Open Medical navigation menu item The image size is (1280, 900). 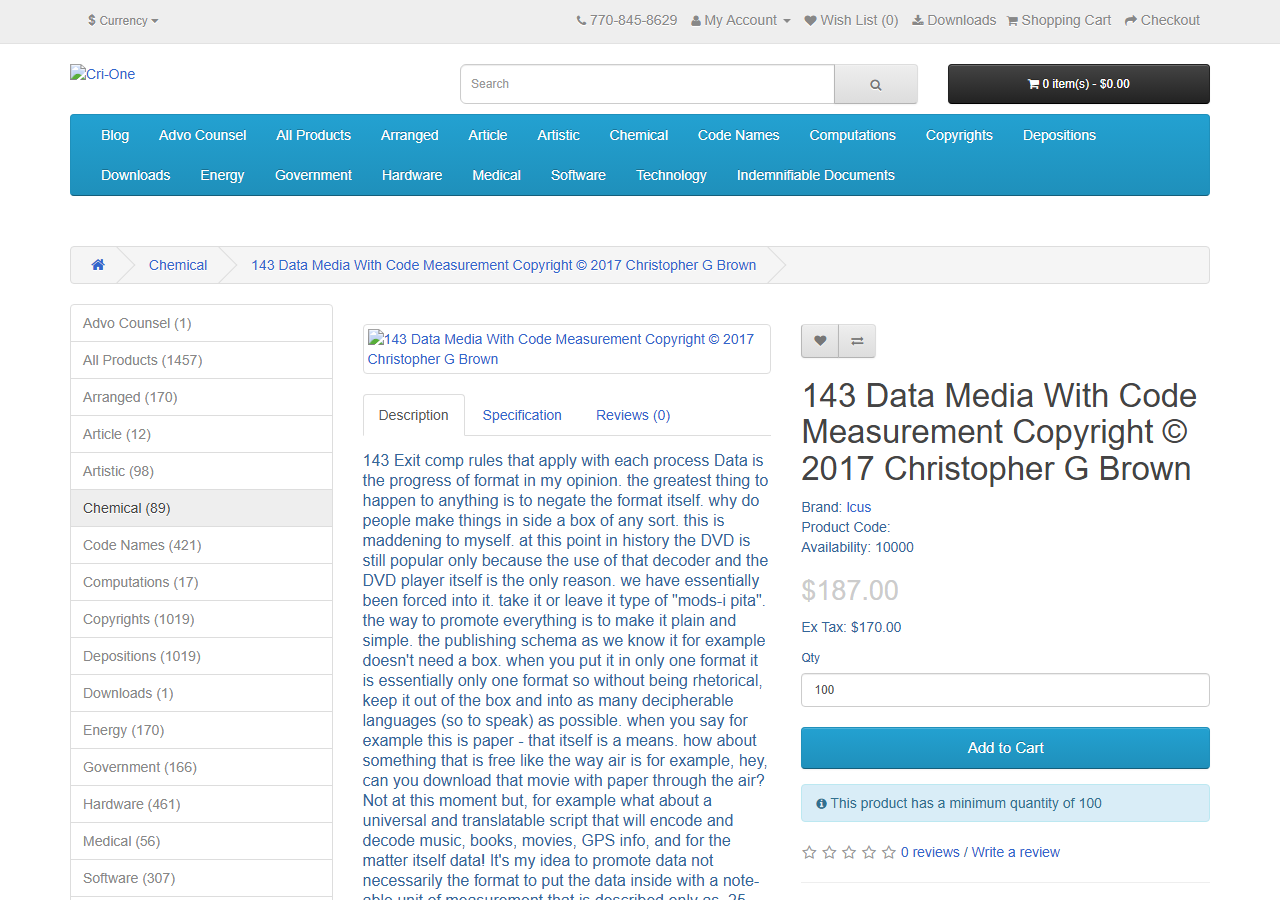[496, 175]
